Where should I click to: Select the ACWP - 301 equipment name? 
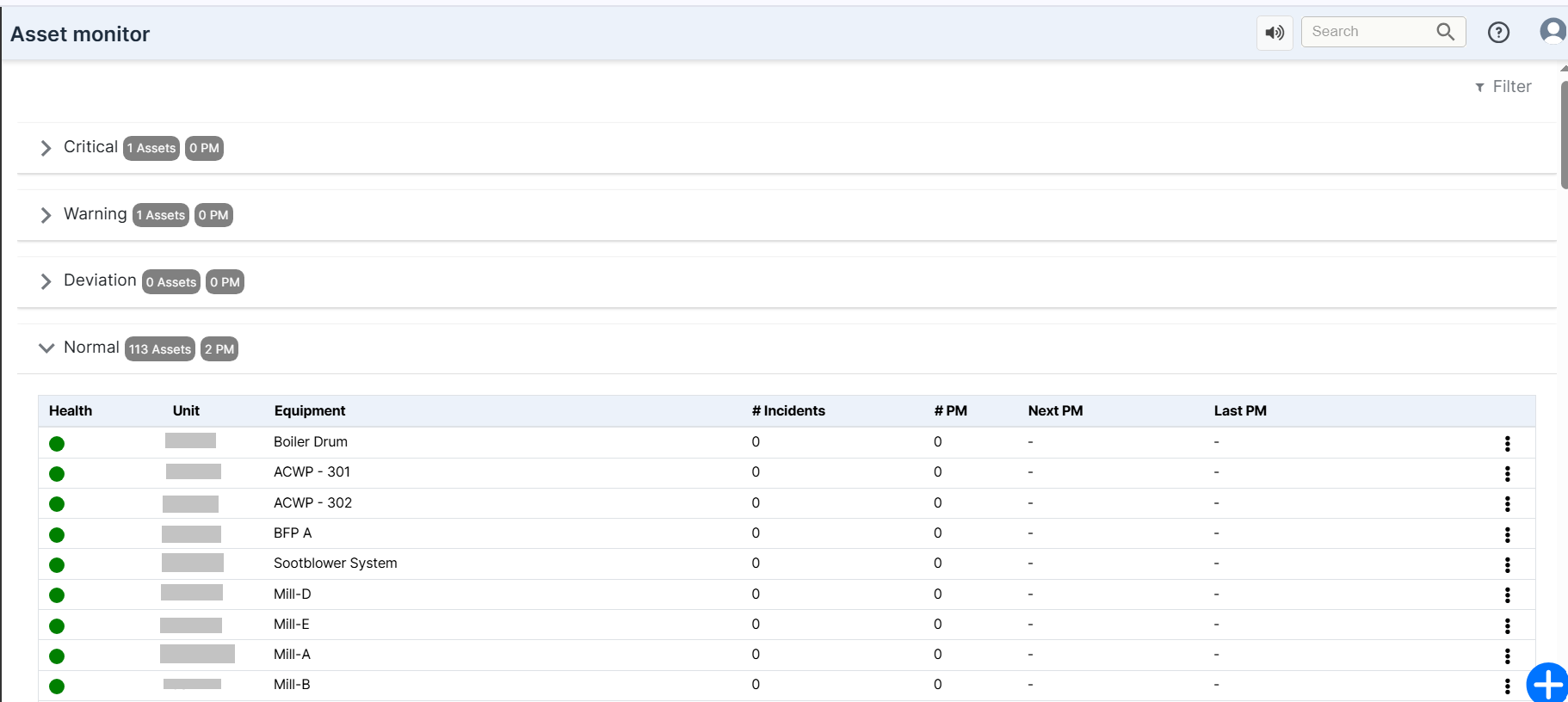312,472
